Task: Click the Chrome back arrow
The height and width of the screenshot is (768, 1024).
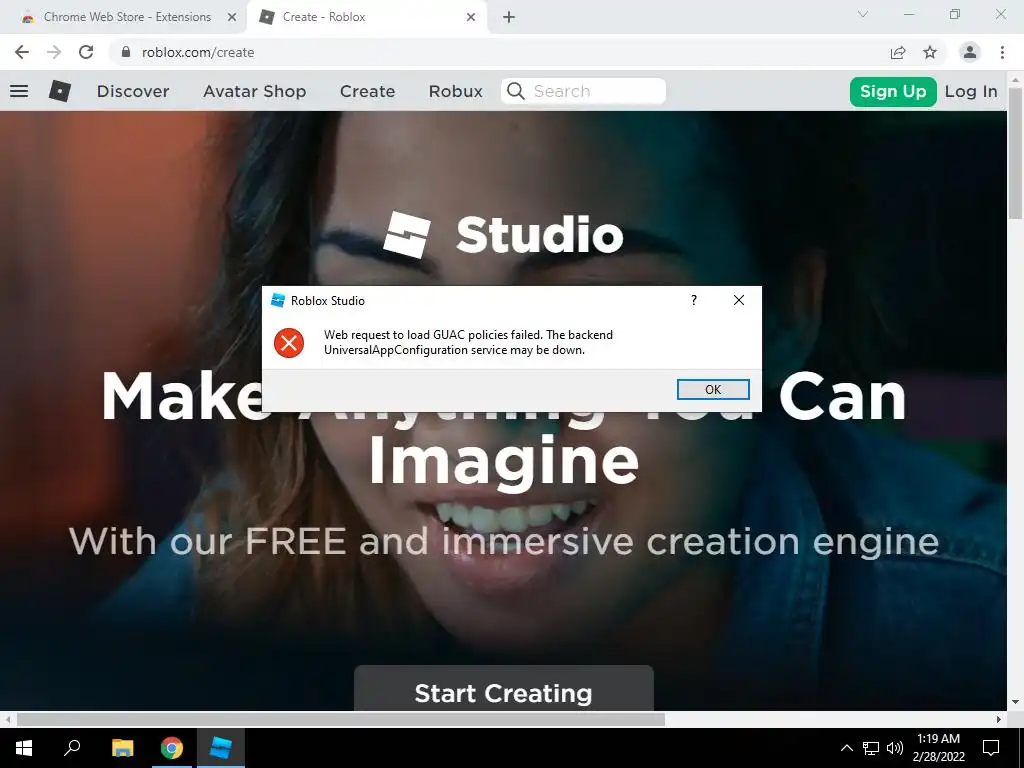Action: click(x=22, y=52)
